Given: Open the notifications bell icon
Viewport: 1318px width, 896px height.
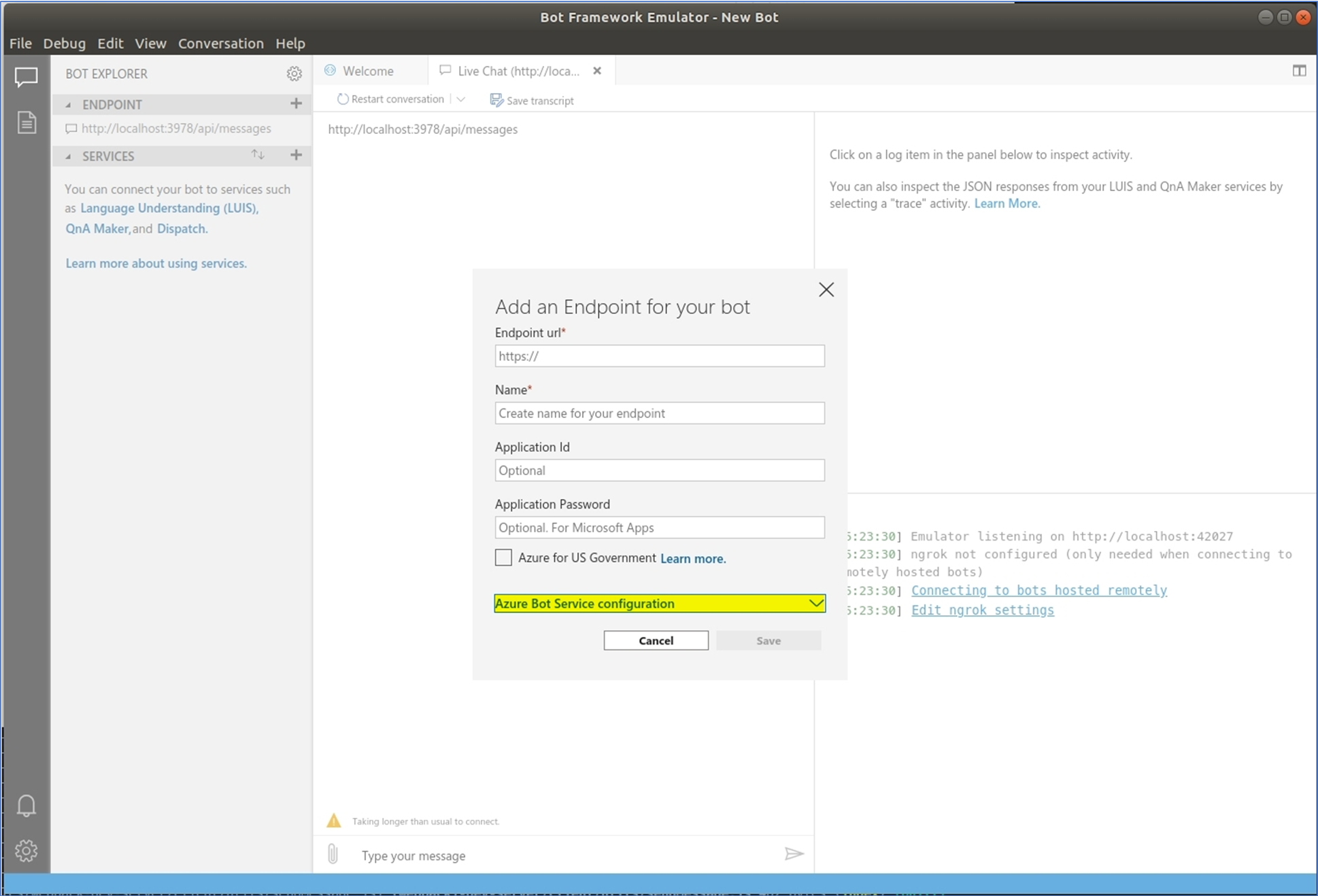Looking at the screenshot, I should coord(27,806).
